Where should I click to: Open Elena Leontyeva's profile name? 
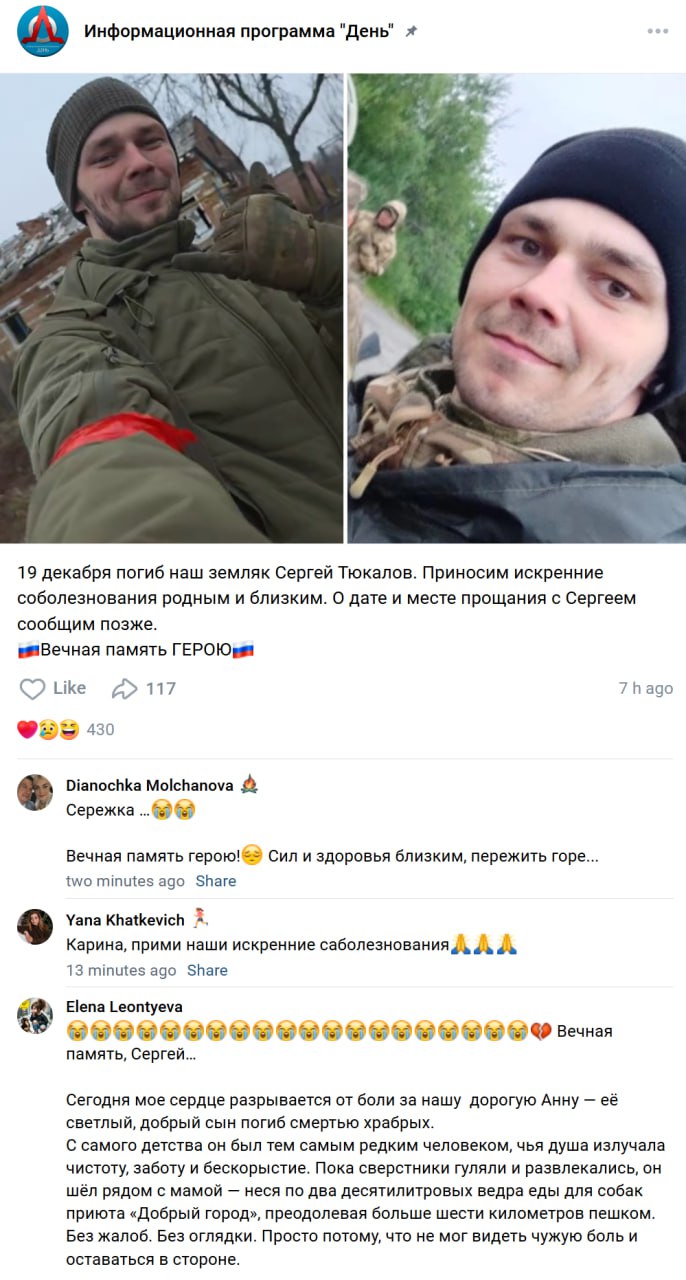[124, 1007]
